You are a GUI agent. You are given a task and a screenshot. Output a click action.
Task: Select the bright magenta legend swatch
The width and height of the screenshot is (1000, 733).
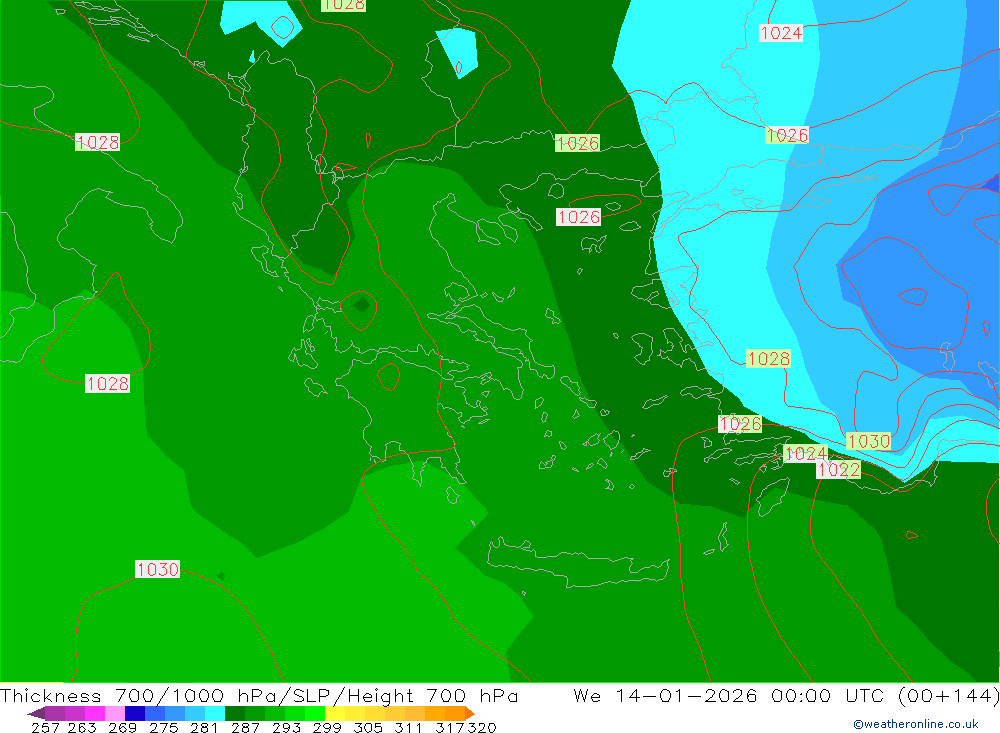(93, 713)
